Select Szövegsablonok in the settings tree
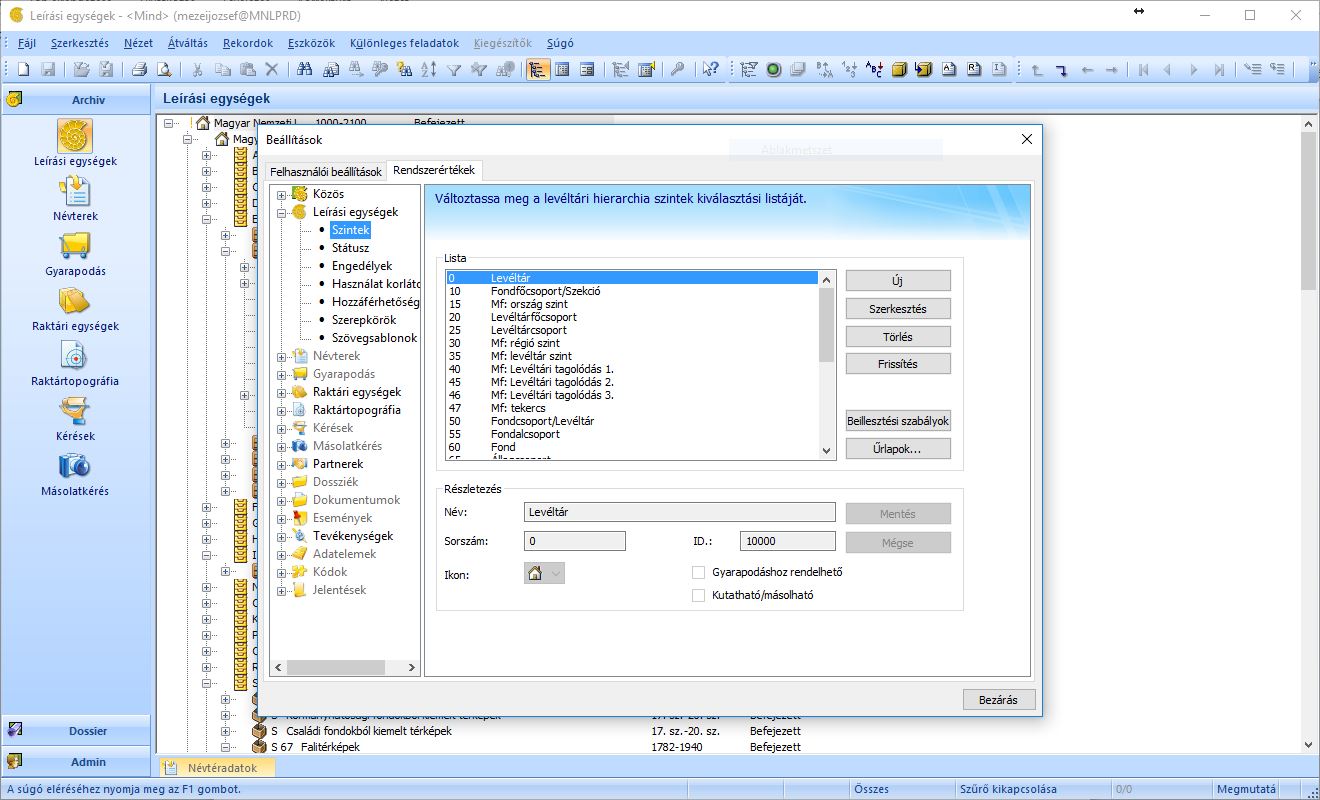 [374, 338]
